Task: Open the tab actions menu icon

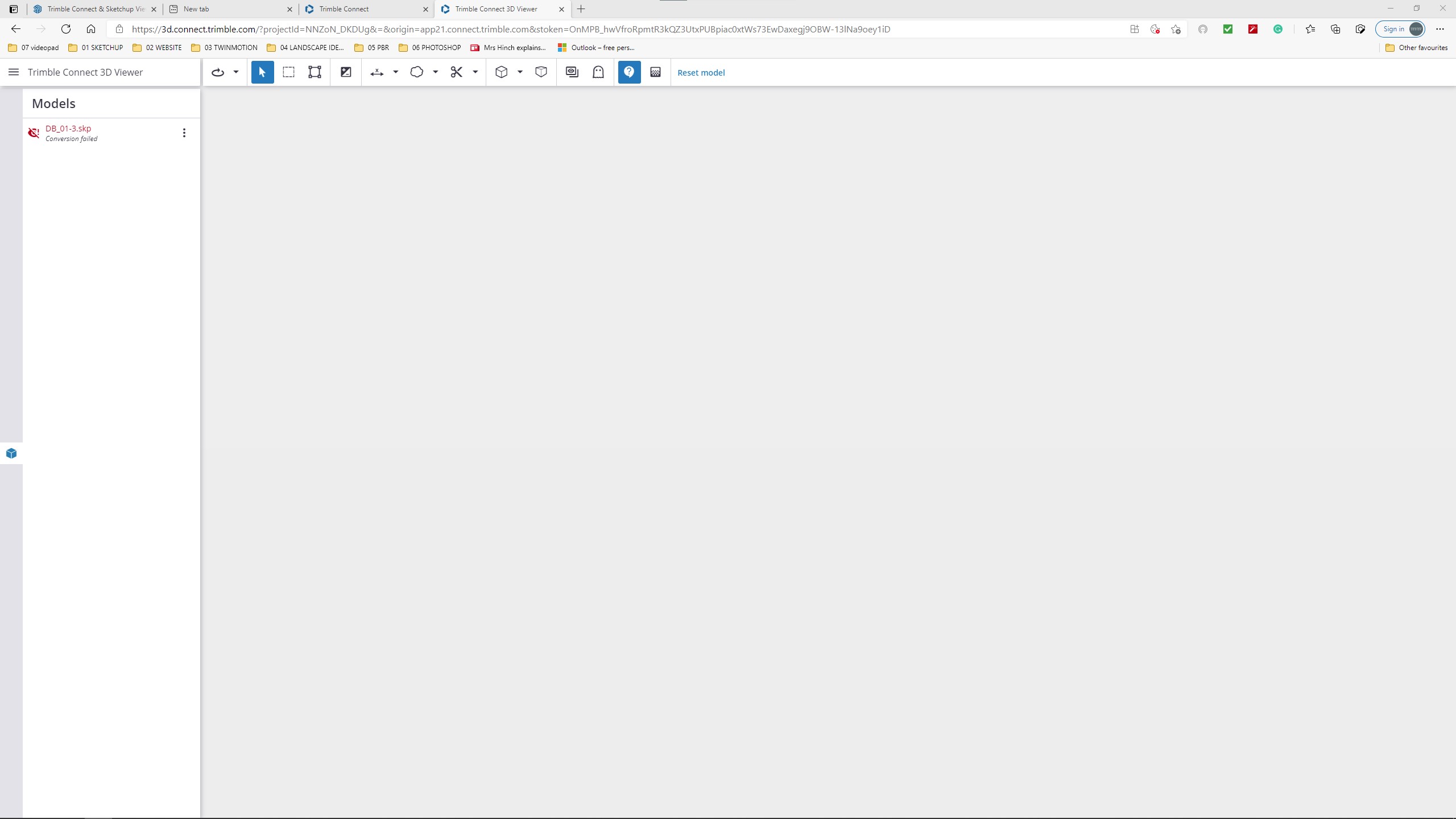Action: tap(14, 9)
